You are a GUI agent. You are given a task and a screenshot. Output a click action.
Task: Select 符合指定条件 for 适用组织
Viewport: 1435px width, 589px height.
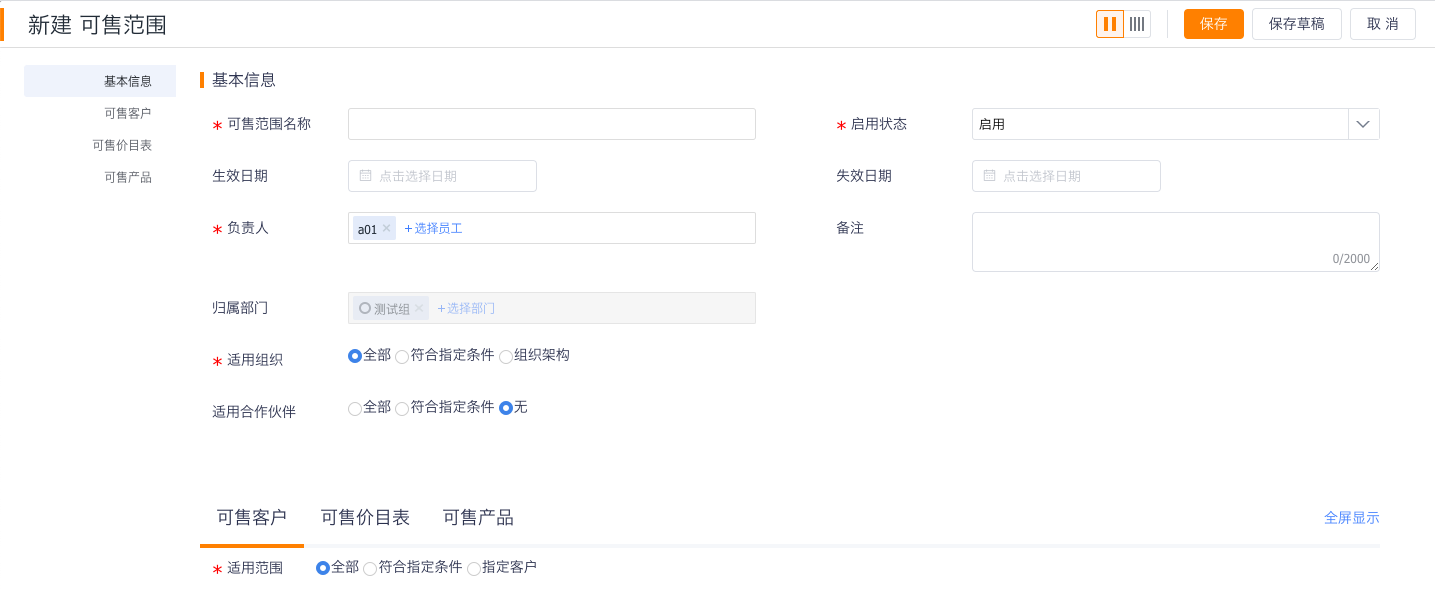[402, 356]
